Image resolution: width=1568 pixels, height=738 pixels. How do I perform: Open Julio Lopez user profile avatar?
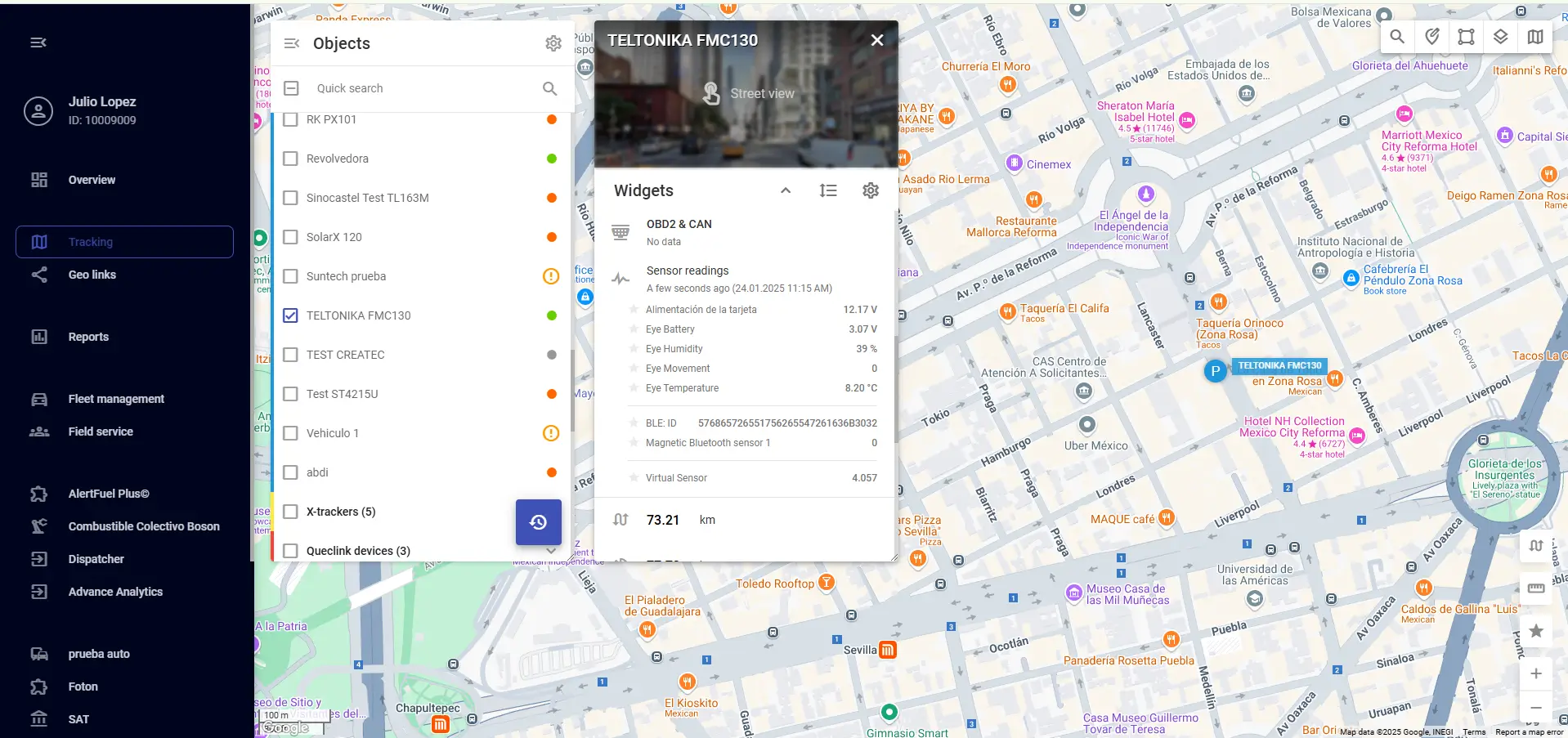pyautogui.click(x=38, y=110)
